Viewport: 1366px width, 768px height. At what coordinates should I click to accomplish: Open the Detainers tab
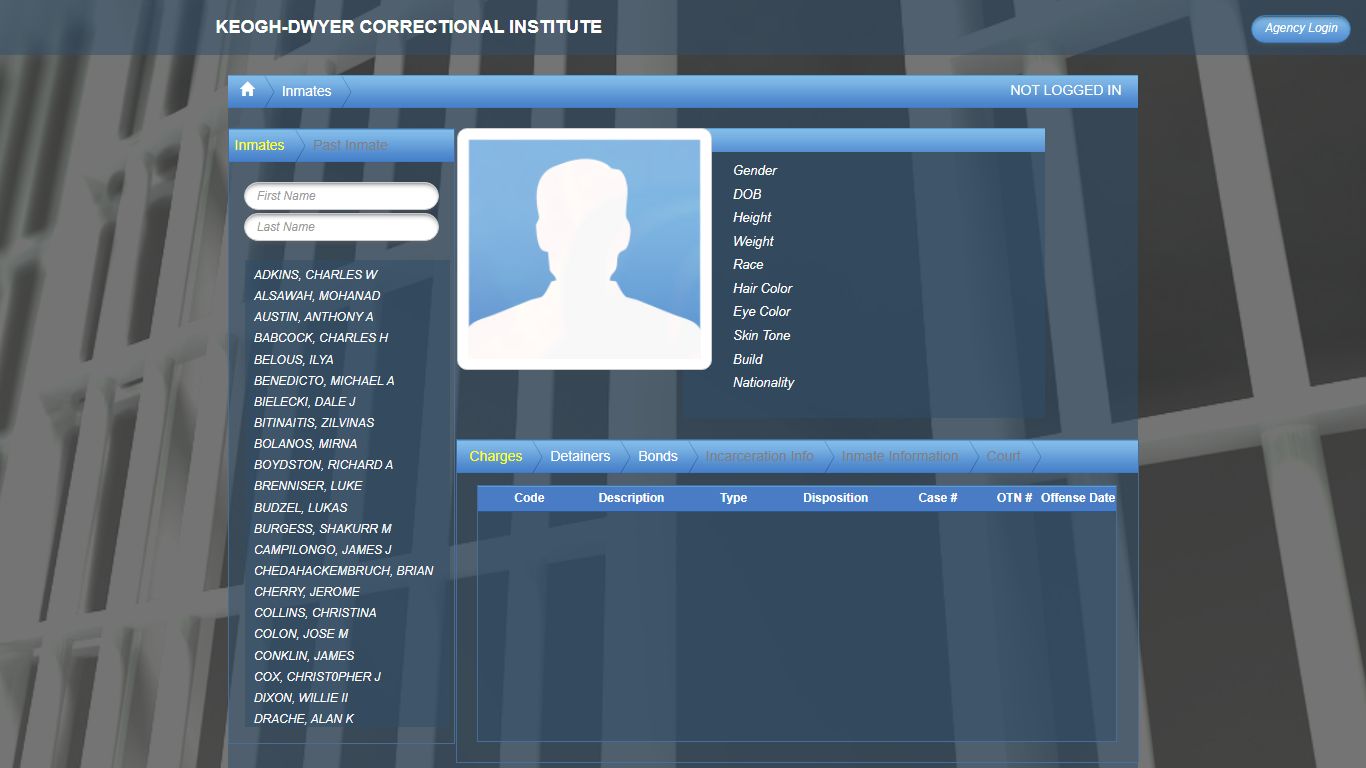pos(579,456)
